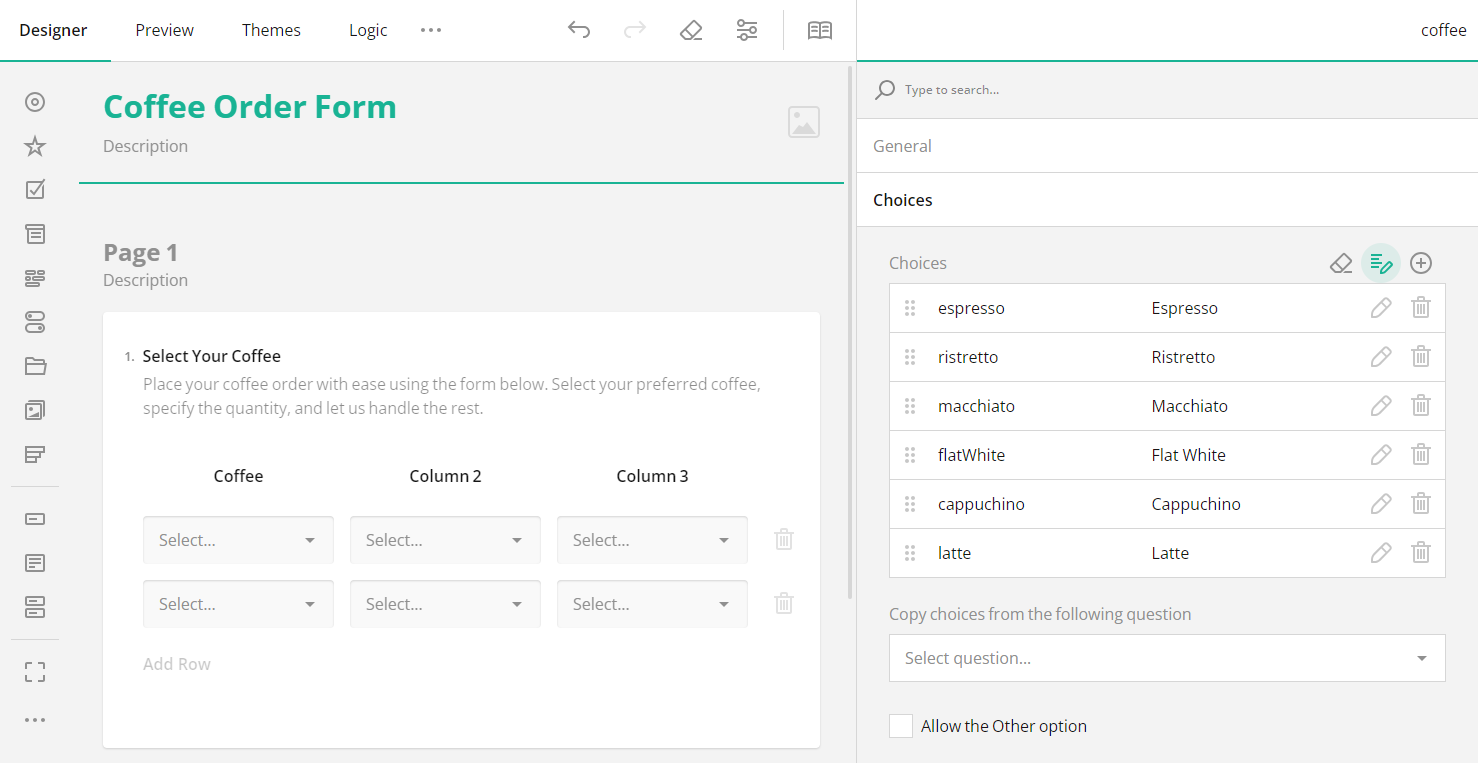The image size is (1478, 763).
Task: Select the Image Picker question type
Action: click(35, 410)
